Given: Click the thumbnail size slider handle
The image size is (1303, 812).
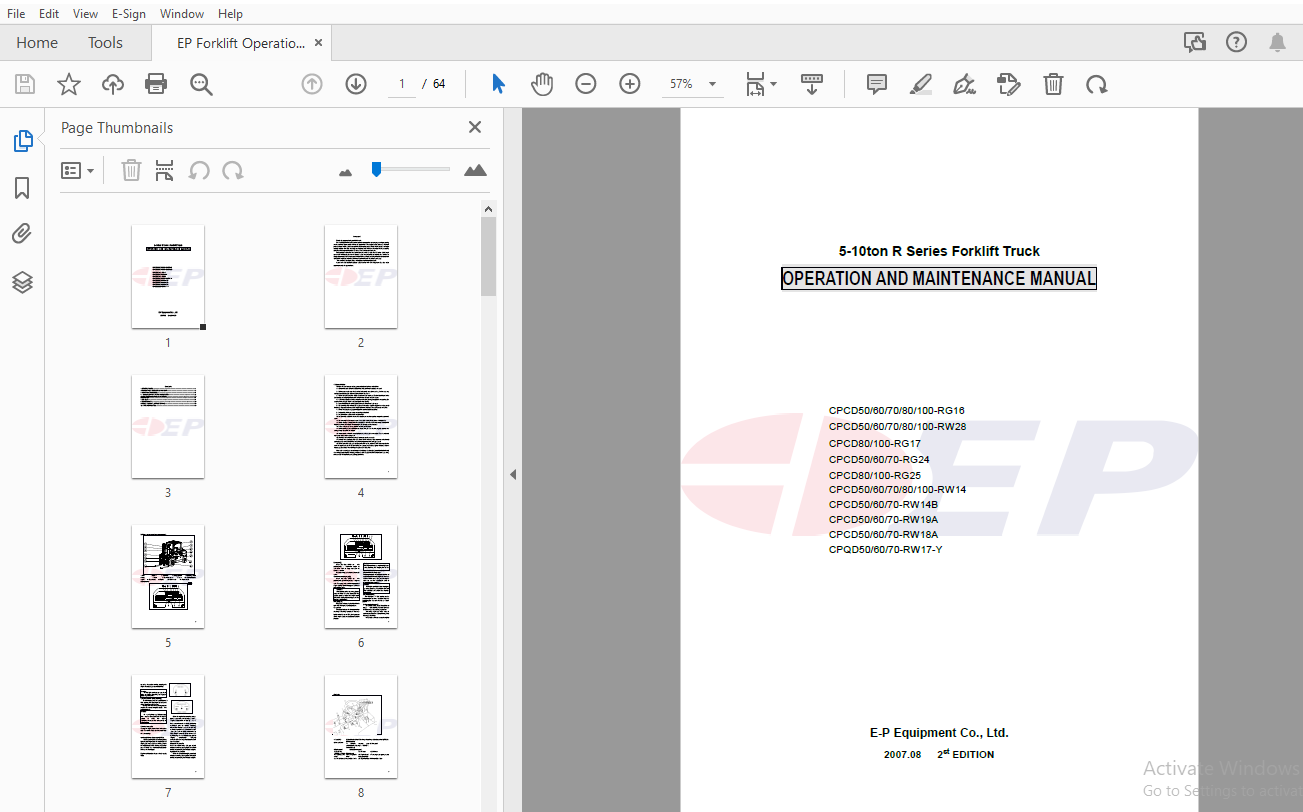Looking at the screenshot, I should click(x=376, y=169).
